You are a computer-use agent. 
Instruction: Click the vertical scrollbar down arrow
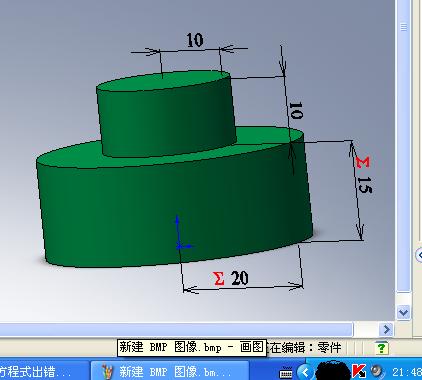(403, 313)
